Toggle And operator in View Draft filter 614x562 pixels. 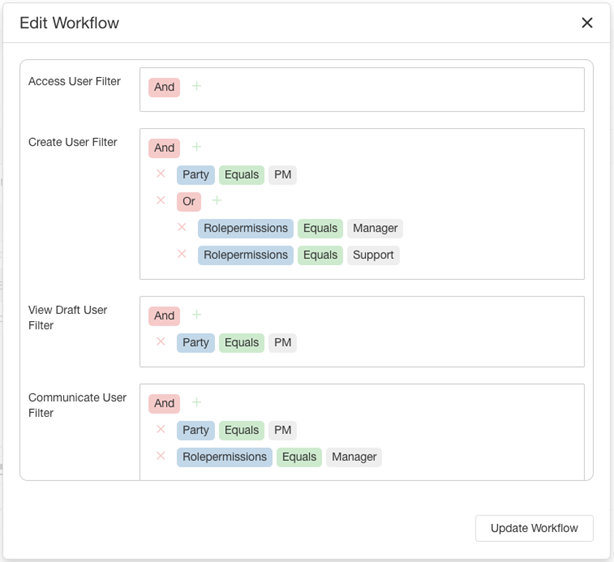point(164,316)
